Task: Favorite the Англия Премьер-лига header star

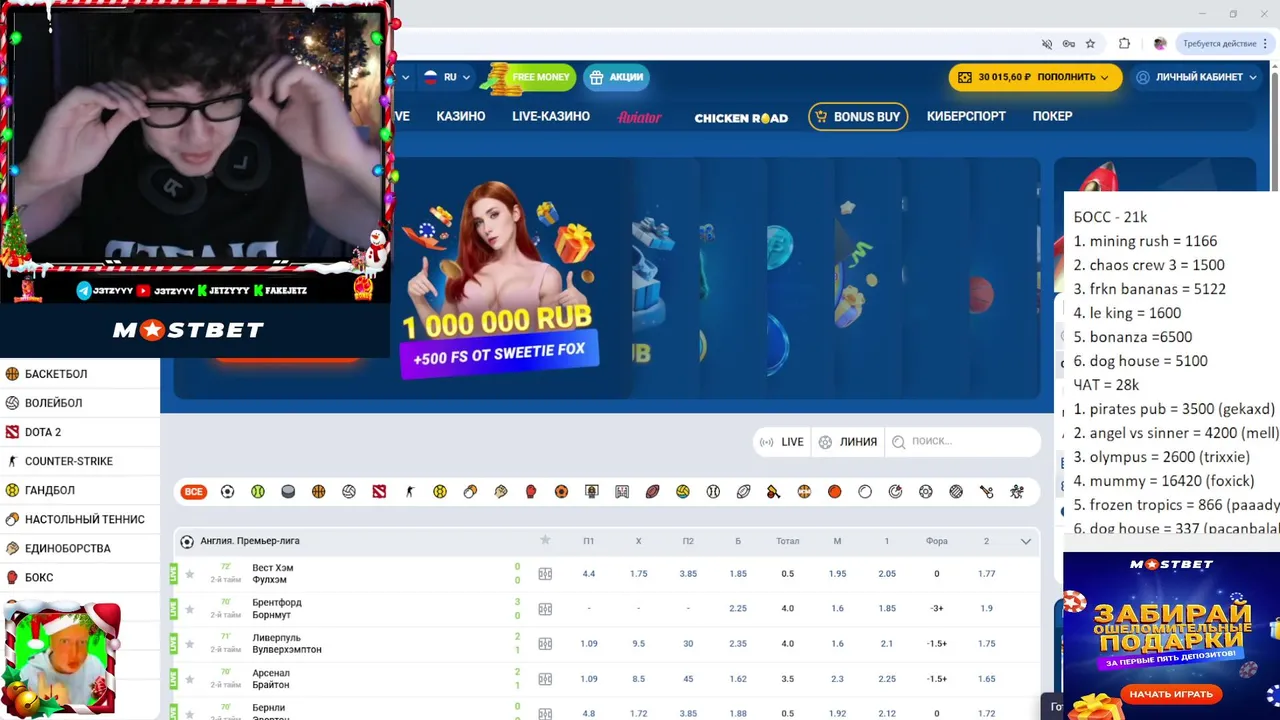Action: click(x=545, y=540)
